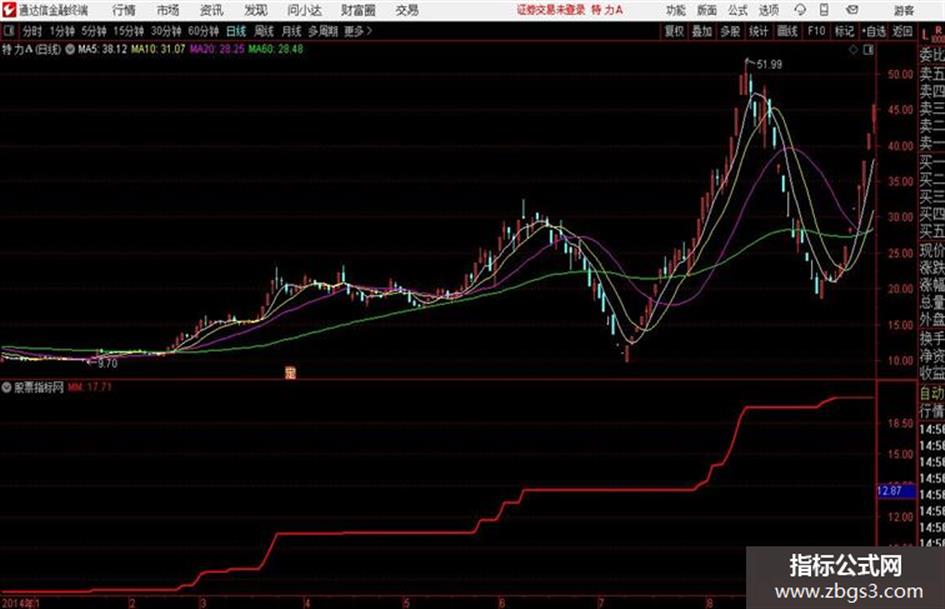The height and width of the screenshot is (609, 945).
Task: Click the 股票指标网 indicator name
Action: (x=39, y=387)
